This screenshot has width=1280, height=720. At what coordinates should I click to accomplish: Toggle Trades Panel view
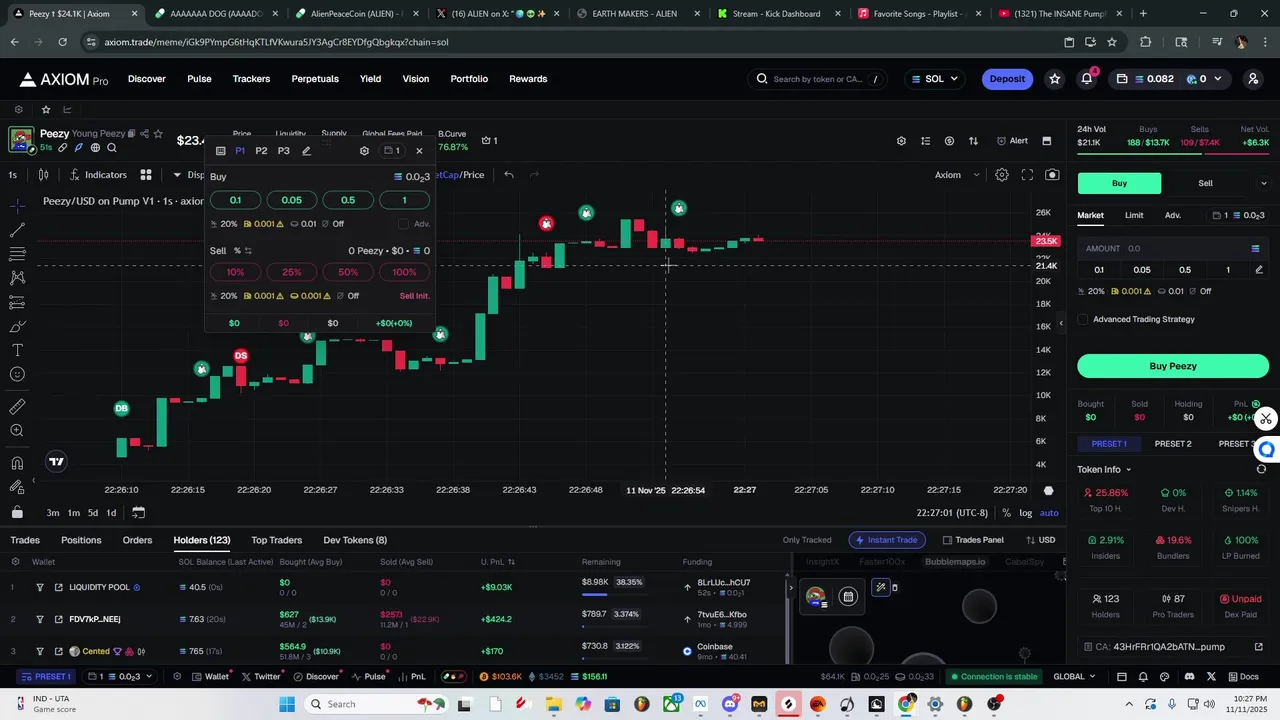[973, 540]
